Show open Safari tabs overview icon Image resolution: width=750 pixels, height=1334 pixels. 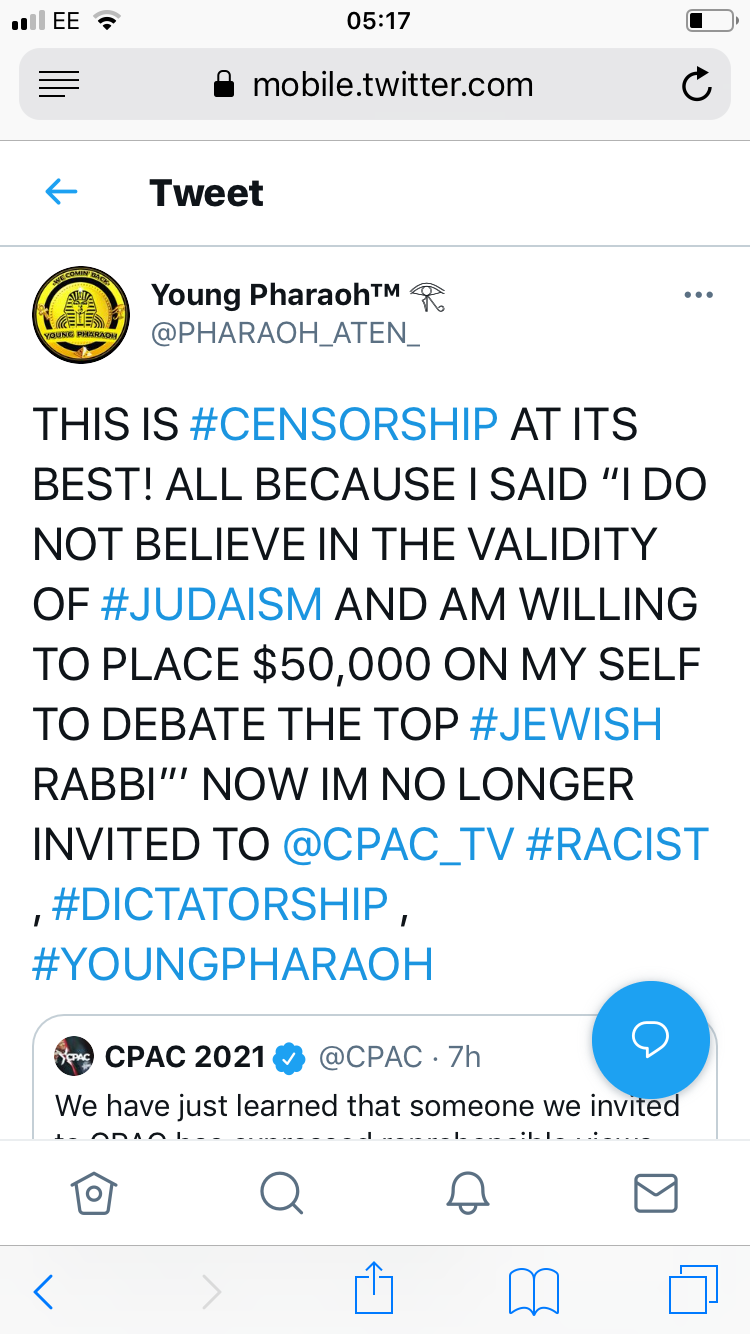(x=693, y=1290)
